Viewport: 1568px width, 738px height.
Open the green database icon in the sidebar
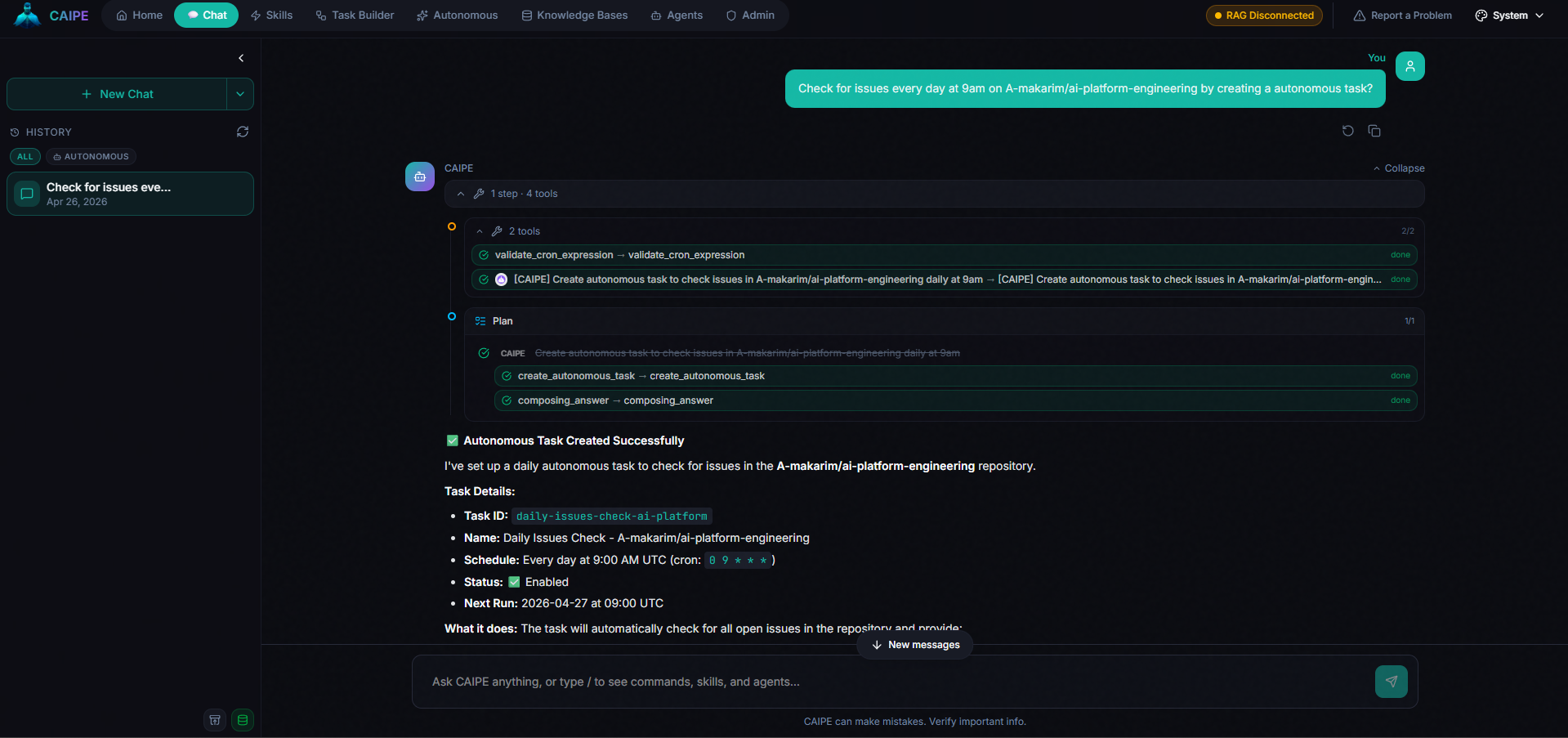[243, 720]
